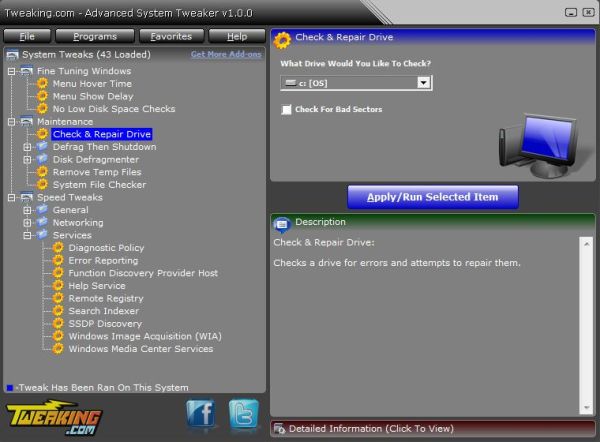Open the Twitter icon link
The height and width of the screenshot is (442, 600).
(244, 414)
